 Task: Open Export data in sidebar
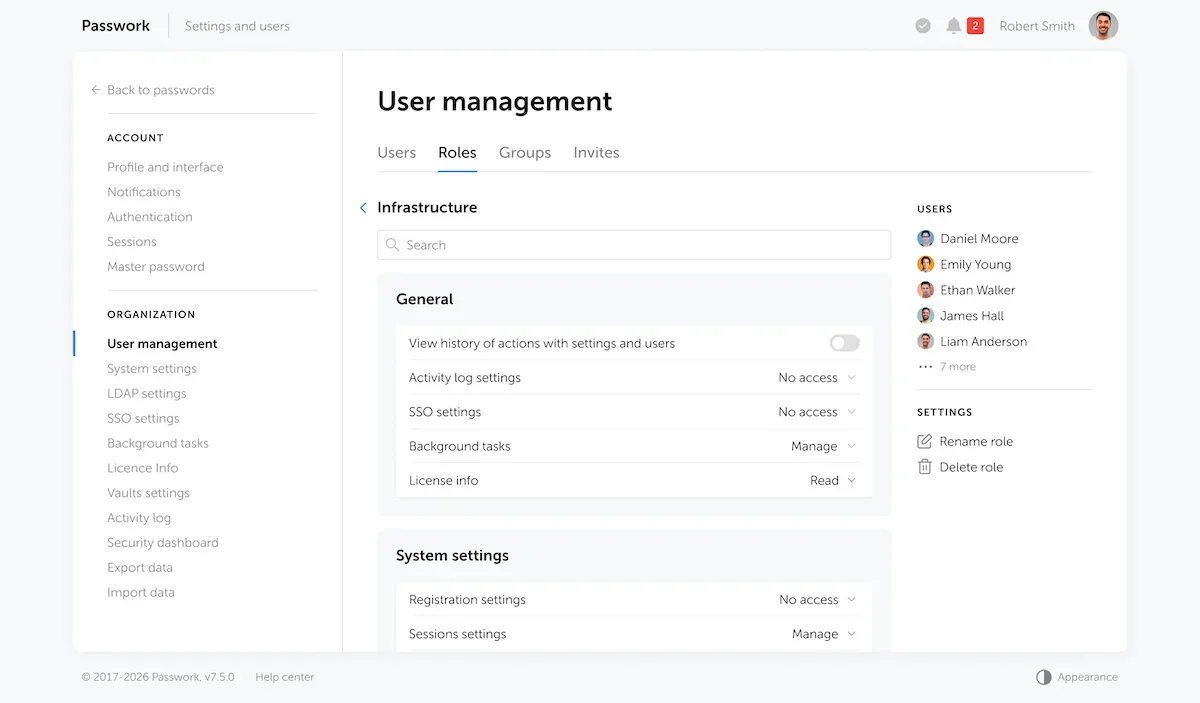click(140, 568)
